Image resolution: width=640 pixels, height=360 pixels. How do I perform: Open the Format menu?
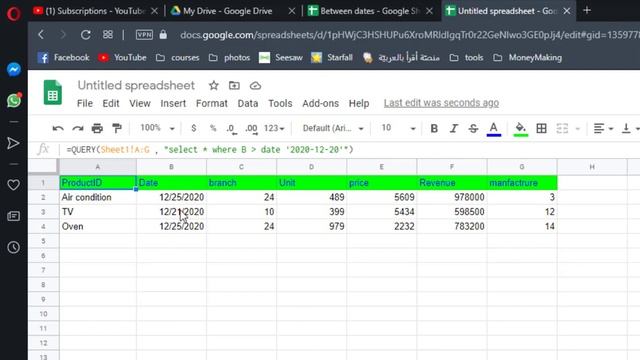[211, 104]
